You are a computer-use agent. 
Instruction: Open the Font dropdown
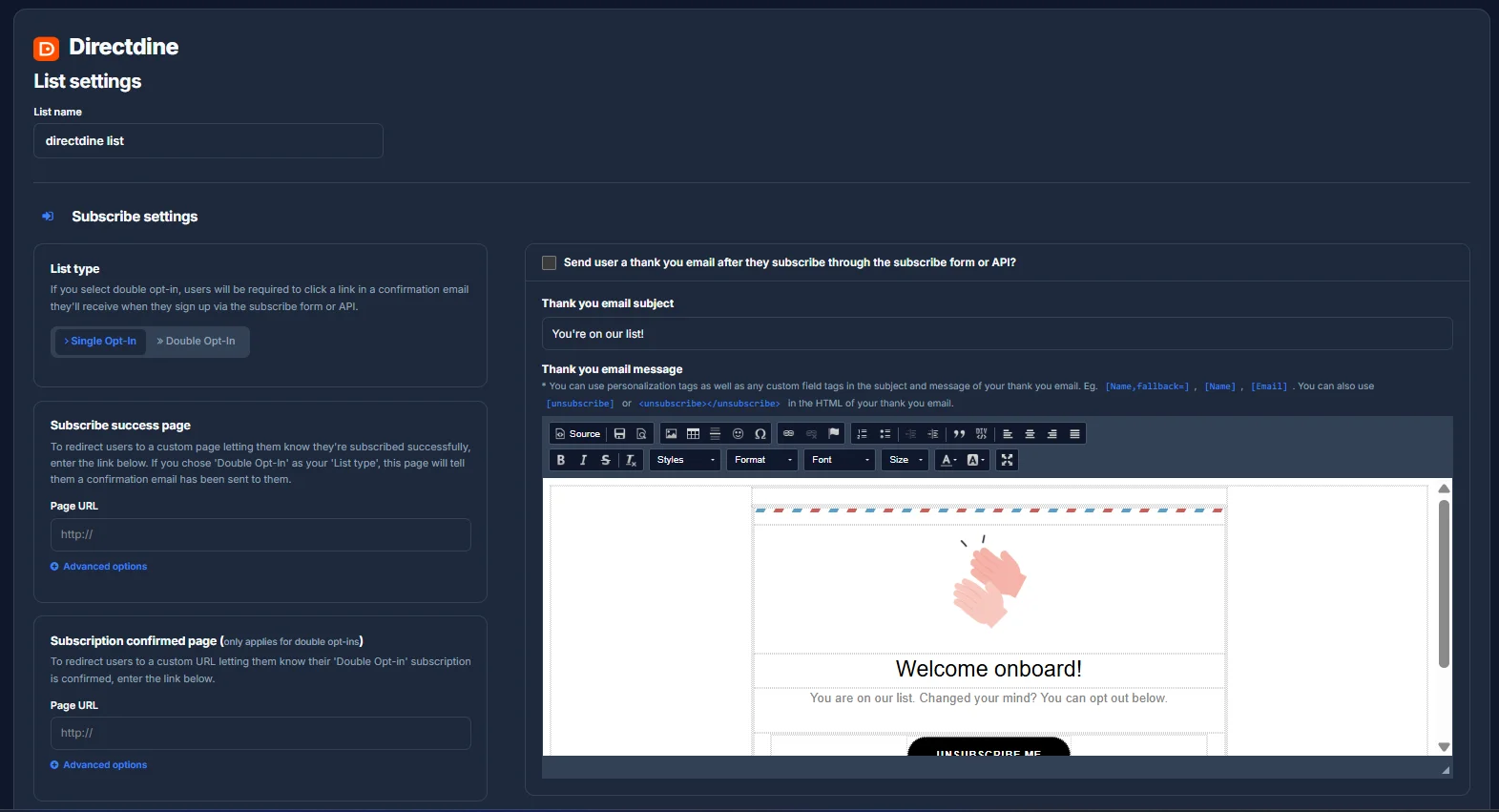(x=840, y=460)
